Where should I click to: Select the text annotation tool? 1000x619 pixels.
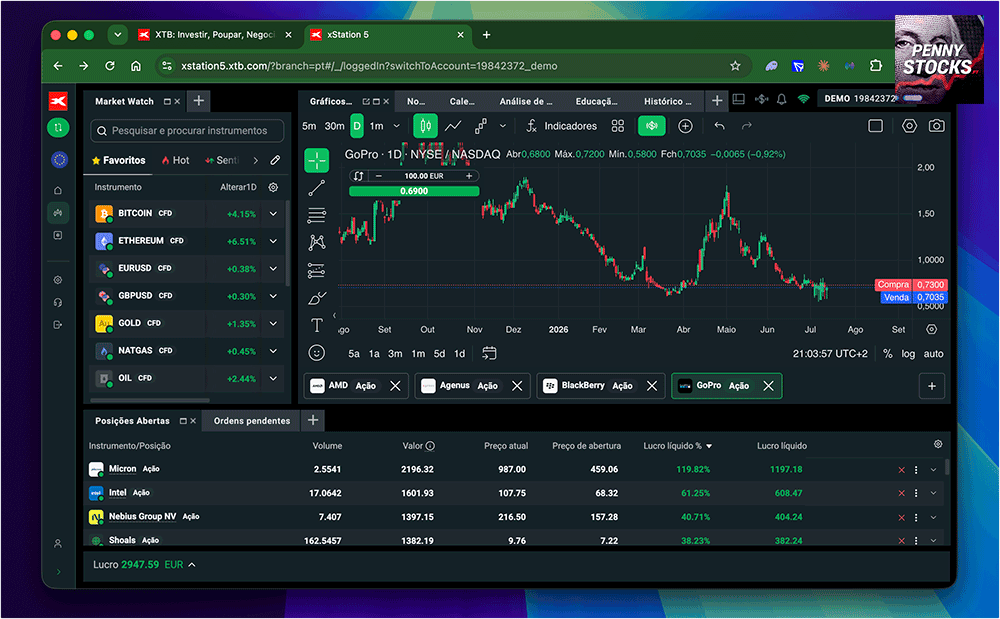click(316, 325)
